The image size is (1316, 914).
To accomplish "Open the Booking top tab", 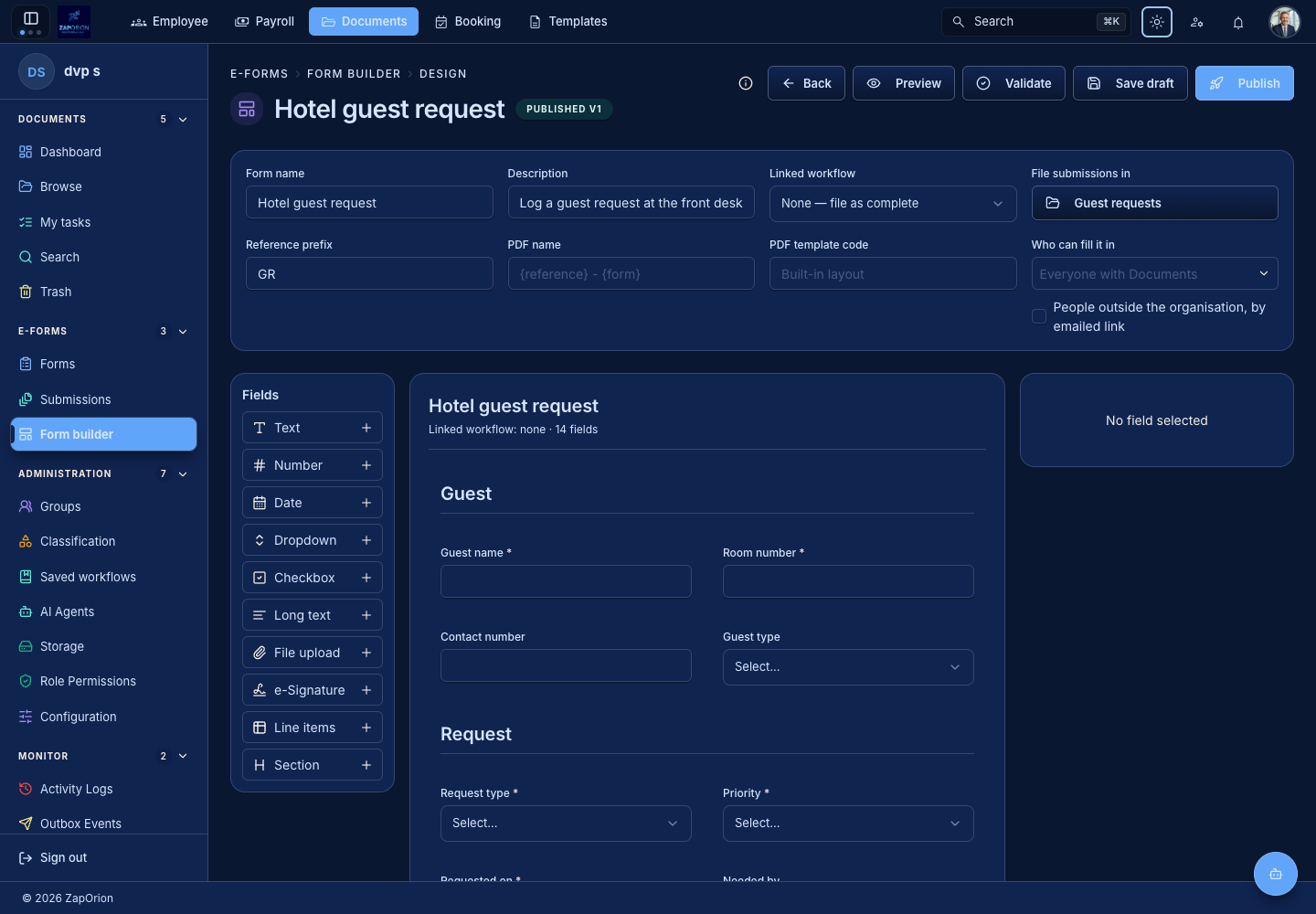I will click(468, 22).
